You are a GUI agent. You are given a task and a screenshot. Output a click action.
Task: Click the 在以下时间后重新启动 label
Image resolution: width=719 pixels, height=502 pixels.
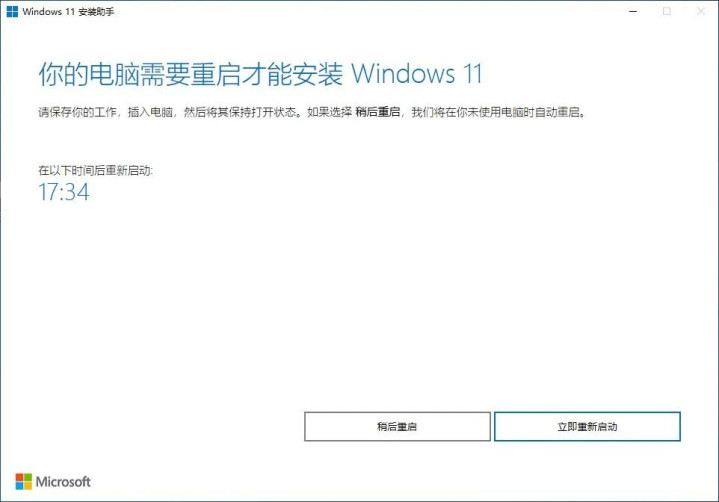[95, 171]
